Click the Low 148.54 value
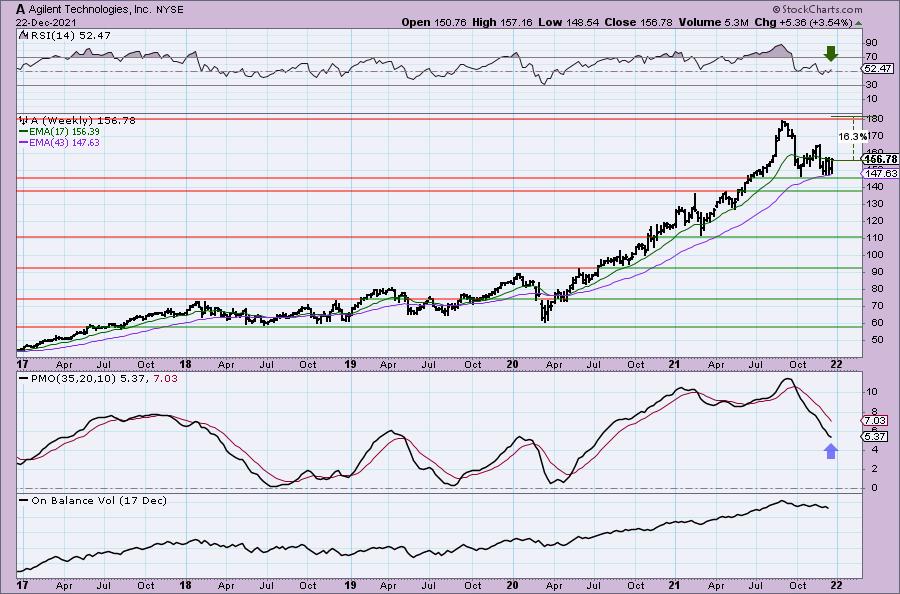This screenshot has height=594, width=900. 568,22
